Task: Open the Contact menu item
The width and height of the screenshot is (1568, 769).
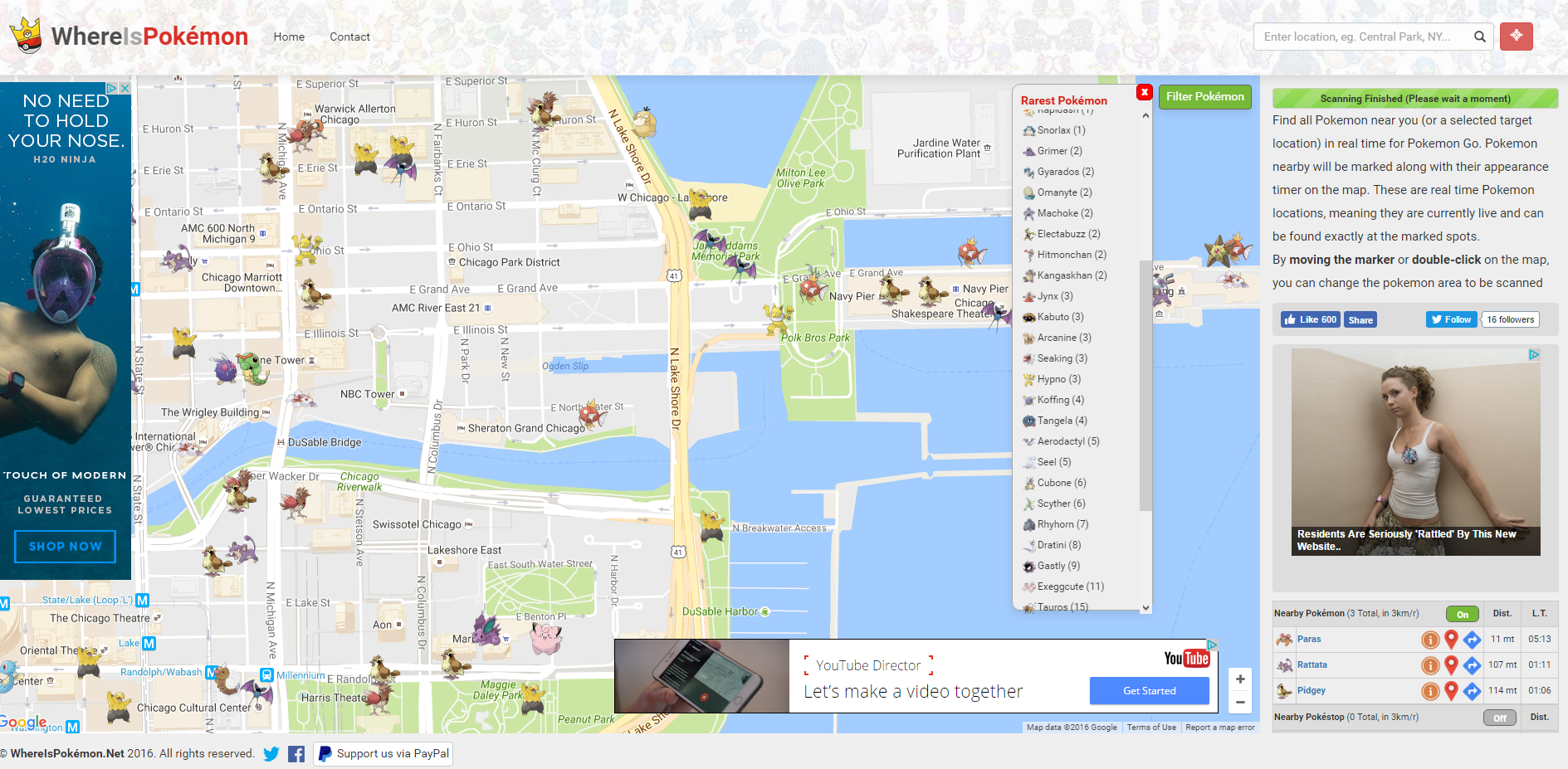Action: 349,37
